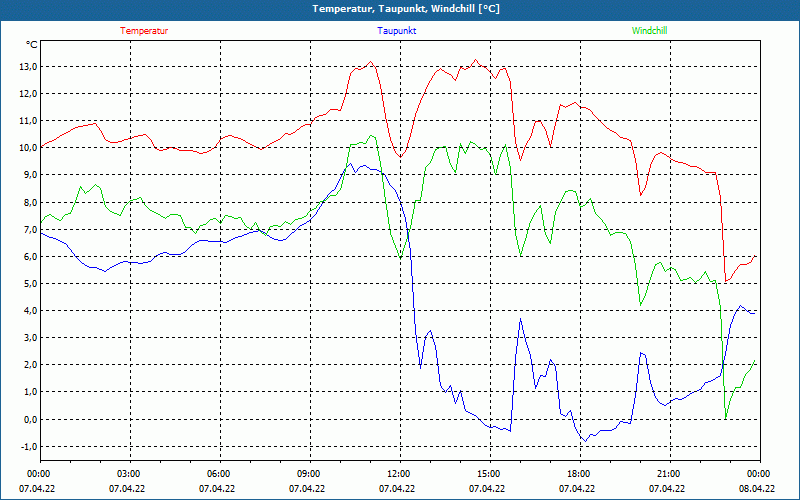Click the 08.04.22 date label
This screenshot has height=500, width=800.
757,489
